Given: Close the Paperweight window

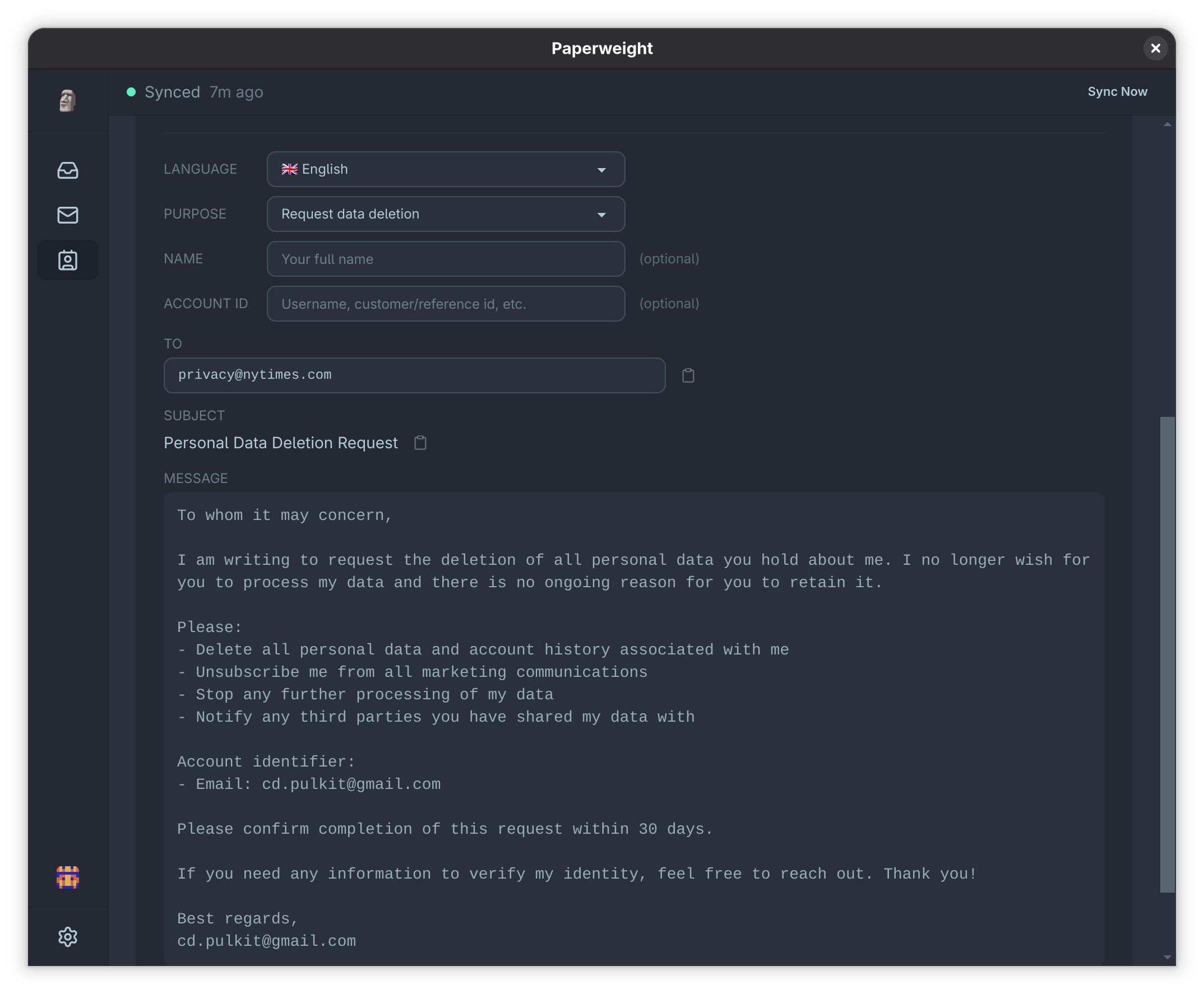Looking at the screenshot, I should click(1155, 48).
